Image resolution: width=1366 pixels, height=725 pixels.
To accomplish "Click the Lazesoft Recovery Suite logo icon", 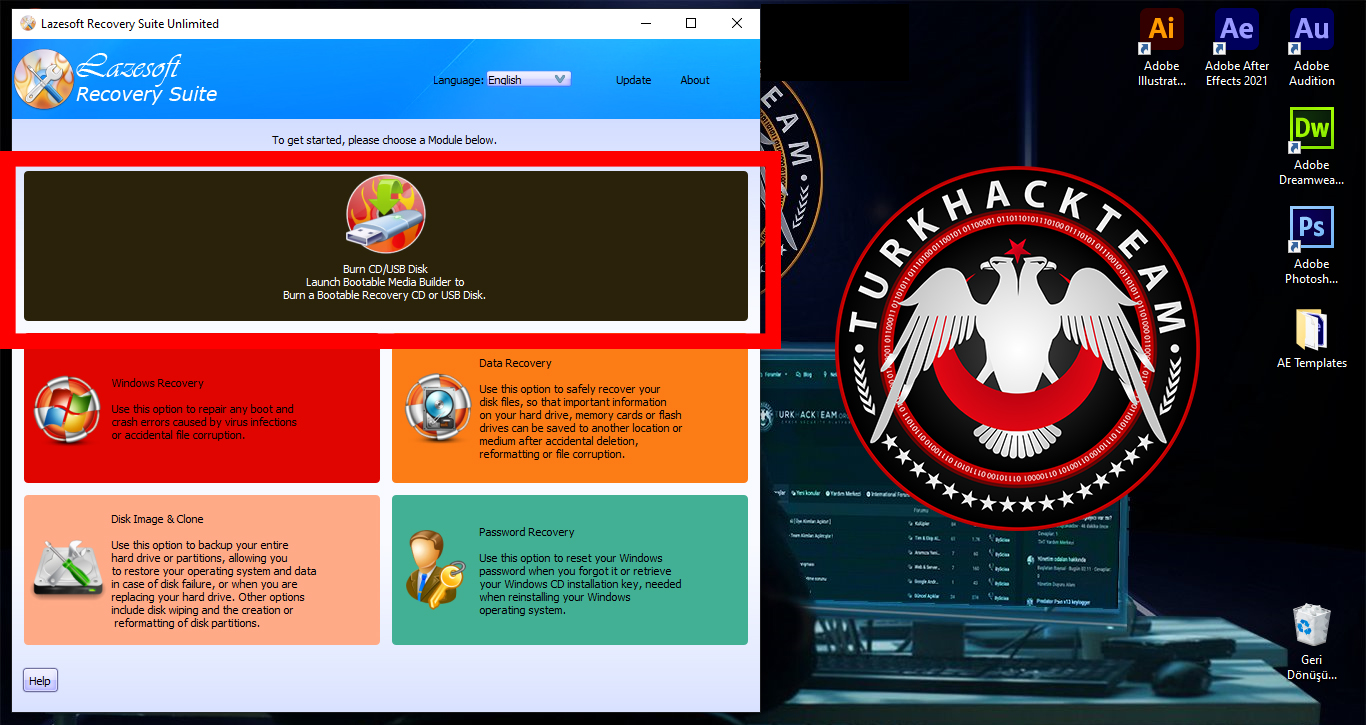I will click(43, 79).
